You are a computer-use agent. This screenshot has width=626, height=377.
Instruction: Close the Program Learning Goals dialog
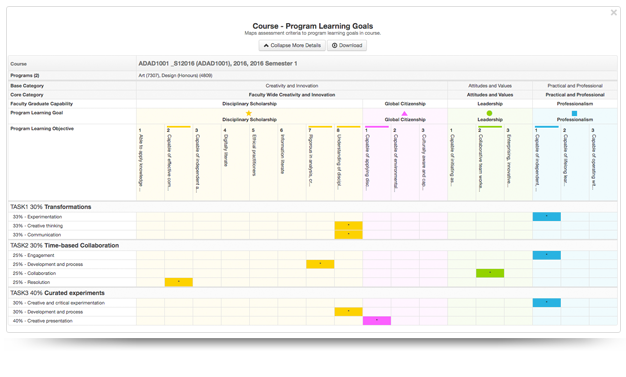click(x=614, y=13)
